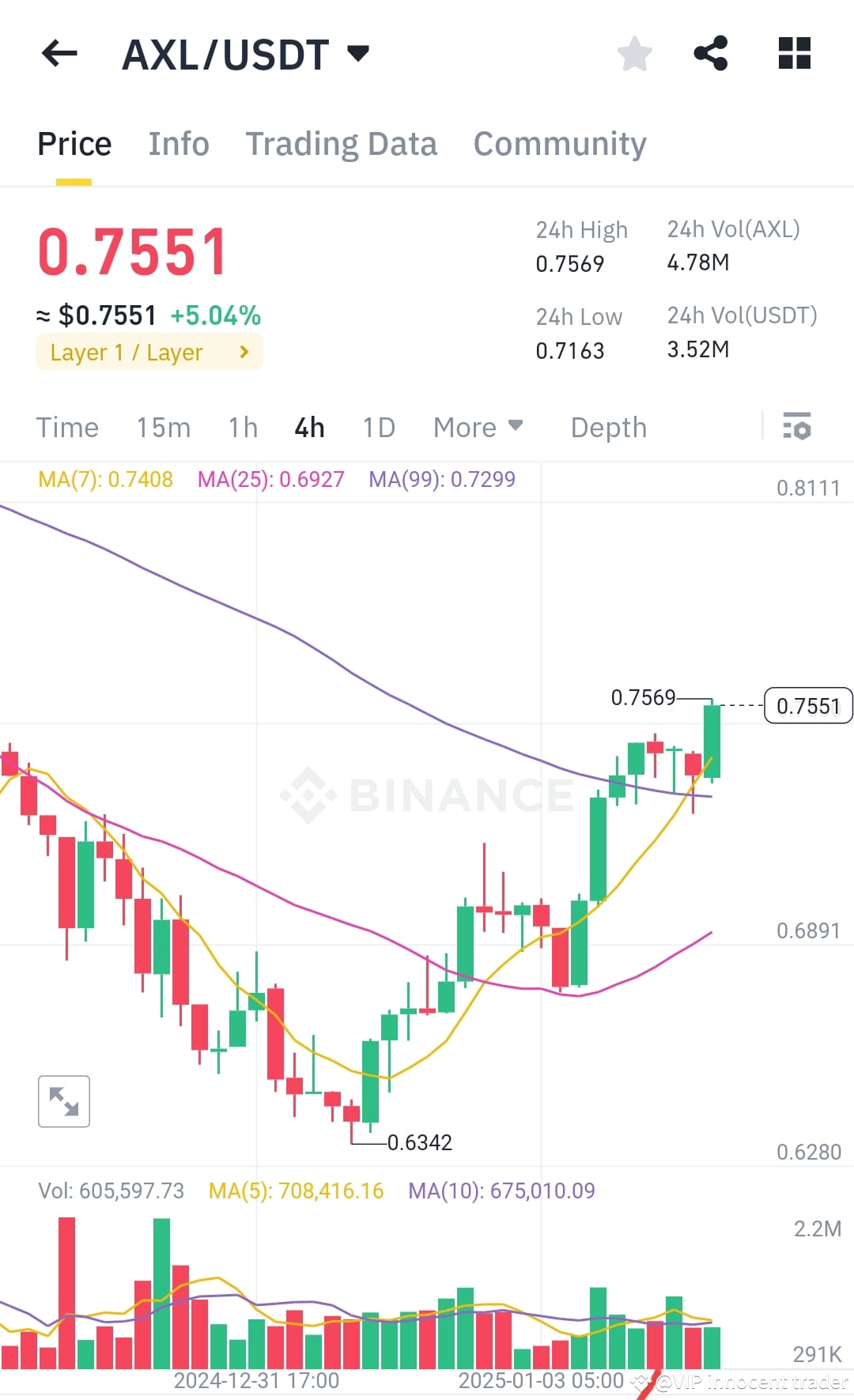The height and width of the screenshot is (1400, 854).
Task: Switch to the Trading Data tab
Action: click(x=342, y=144)
